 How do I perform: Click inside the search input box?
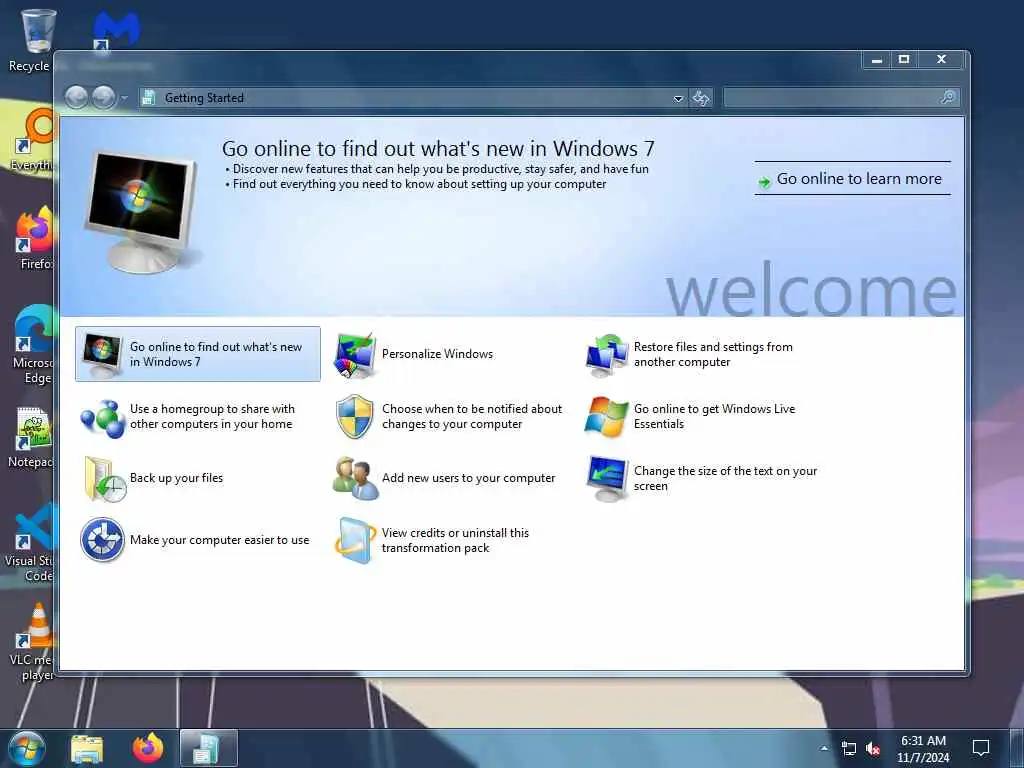tap(833, 98)
